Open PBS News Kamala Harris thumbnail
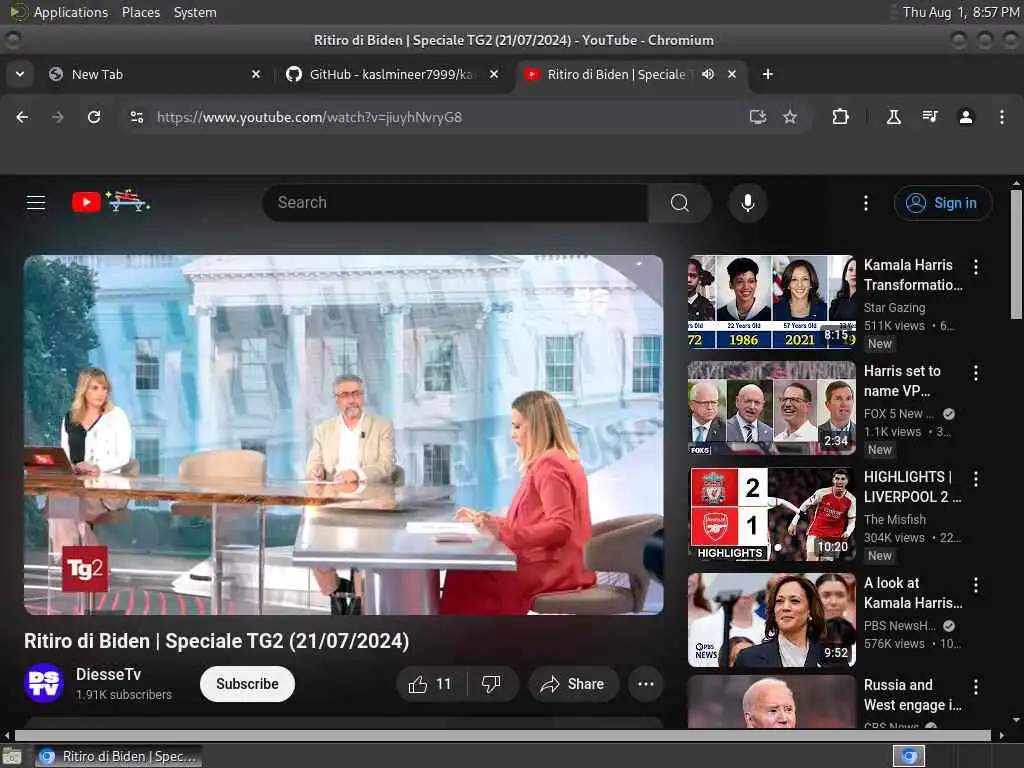Viewport: 1024px width, 768px height. [x=771, y=620]
